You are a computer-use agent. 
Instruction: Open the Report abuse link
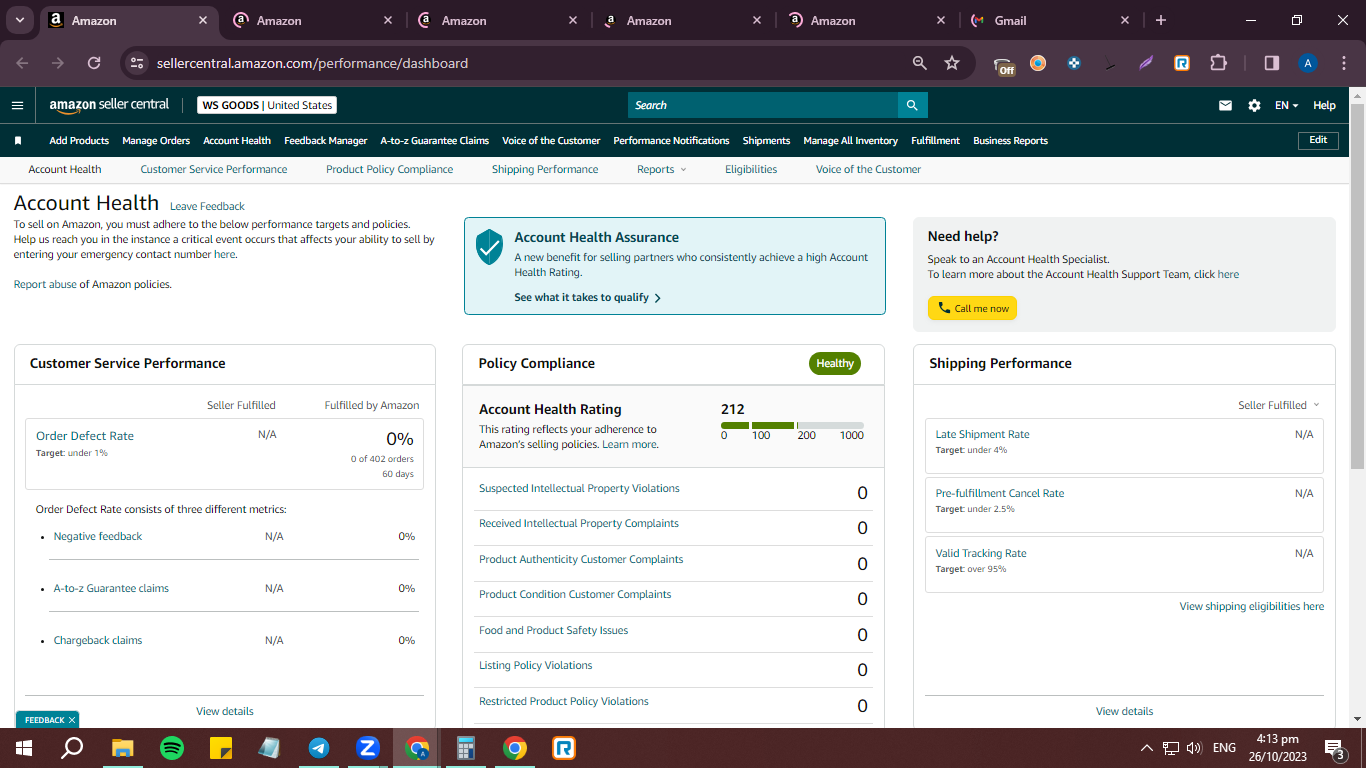coord(45,285)
